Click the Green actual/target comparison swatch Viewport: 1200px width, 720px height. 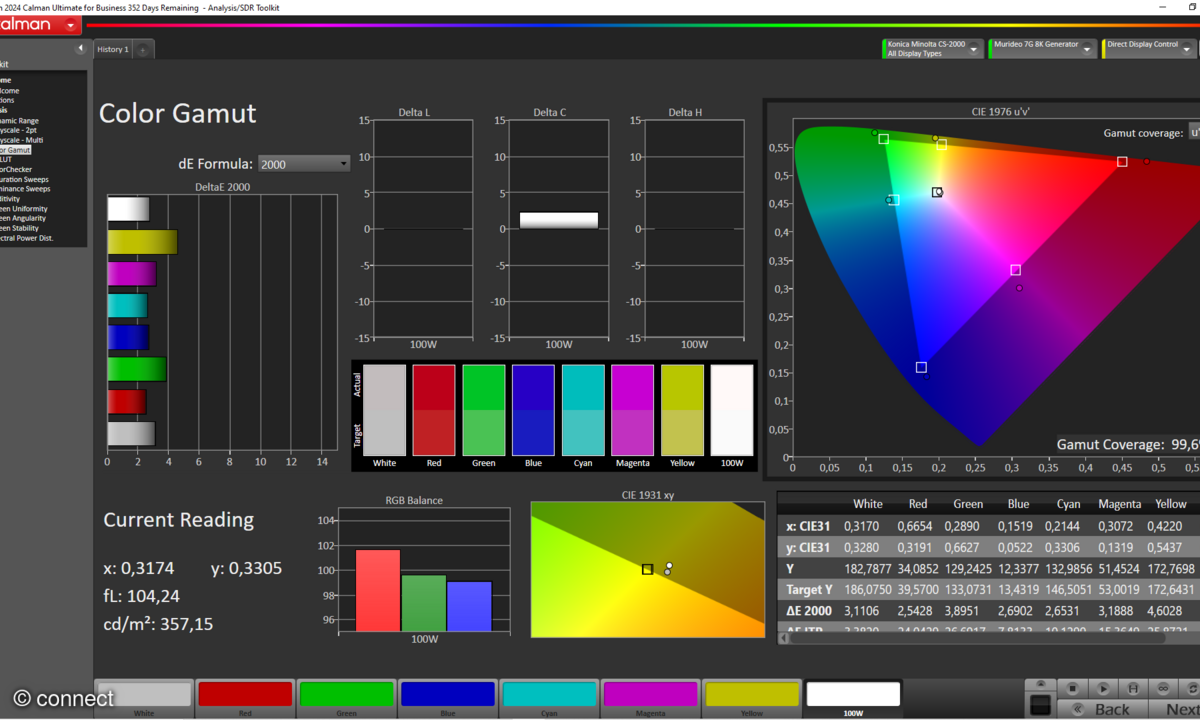[484, 410]
